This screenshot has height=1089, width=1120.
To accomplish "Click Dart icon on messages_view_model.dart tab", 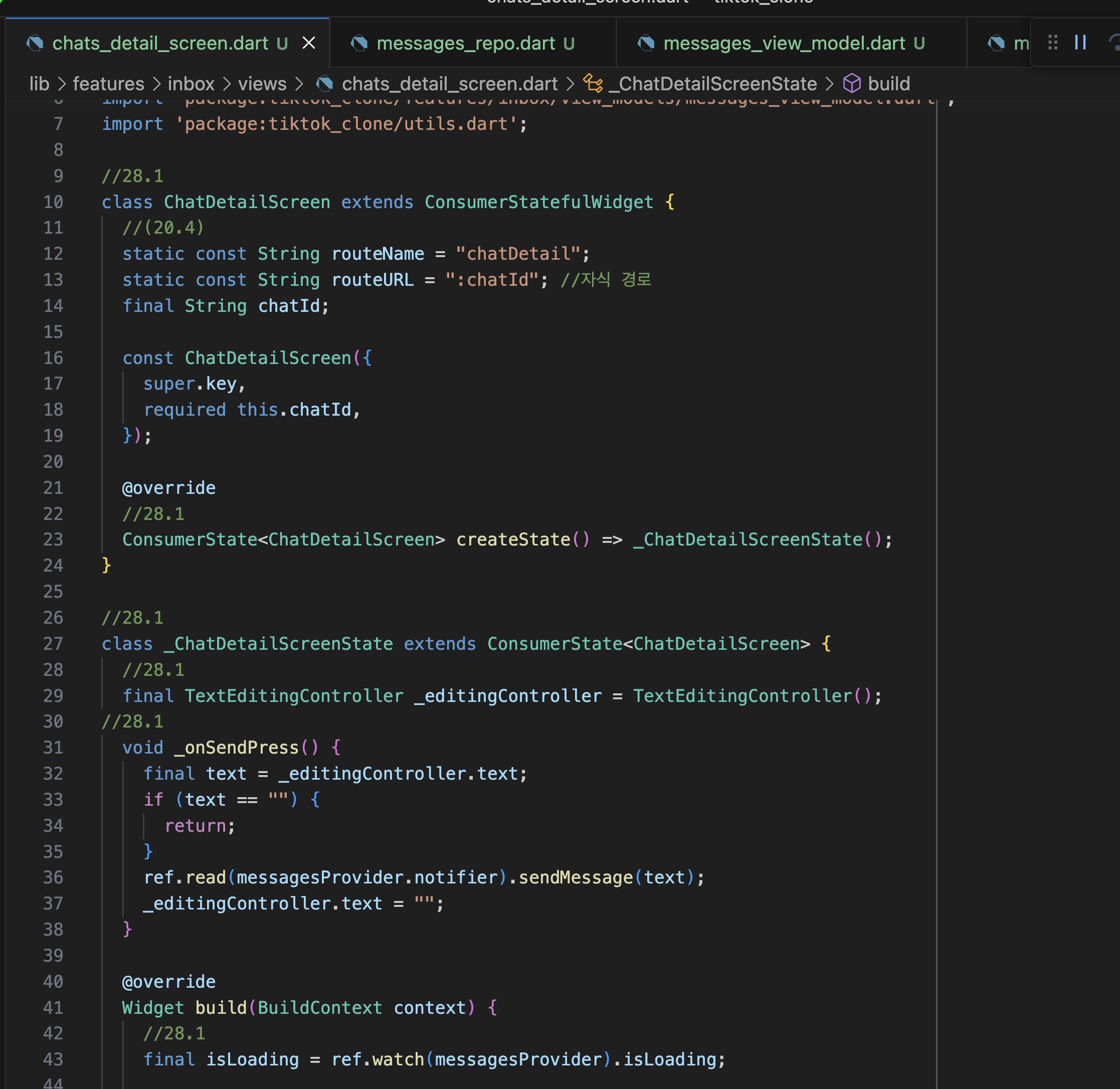I will [x=646, y=44].
